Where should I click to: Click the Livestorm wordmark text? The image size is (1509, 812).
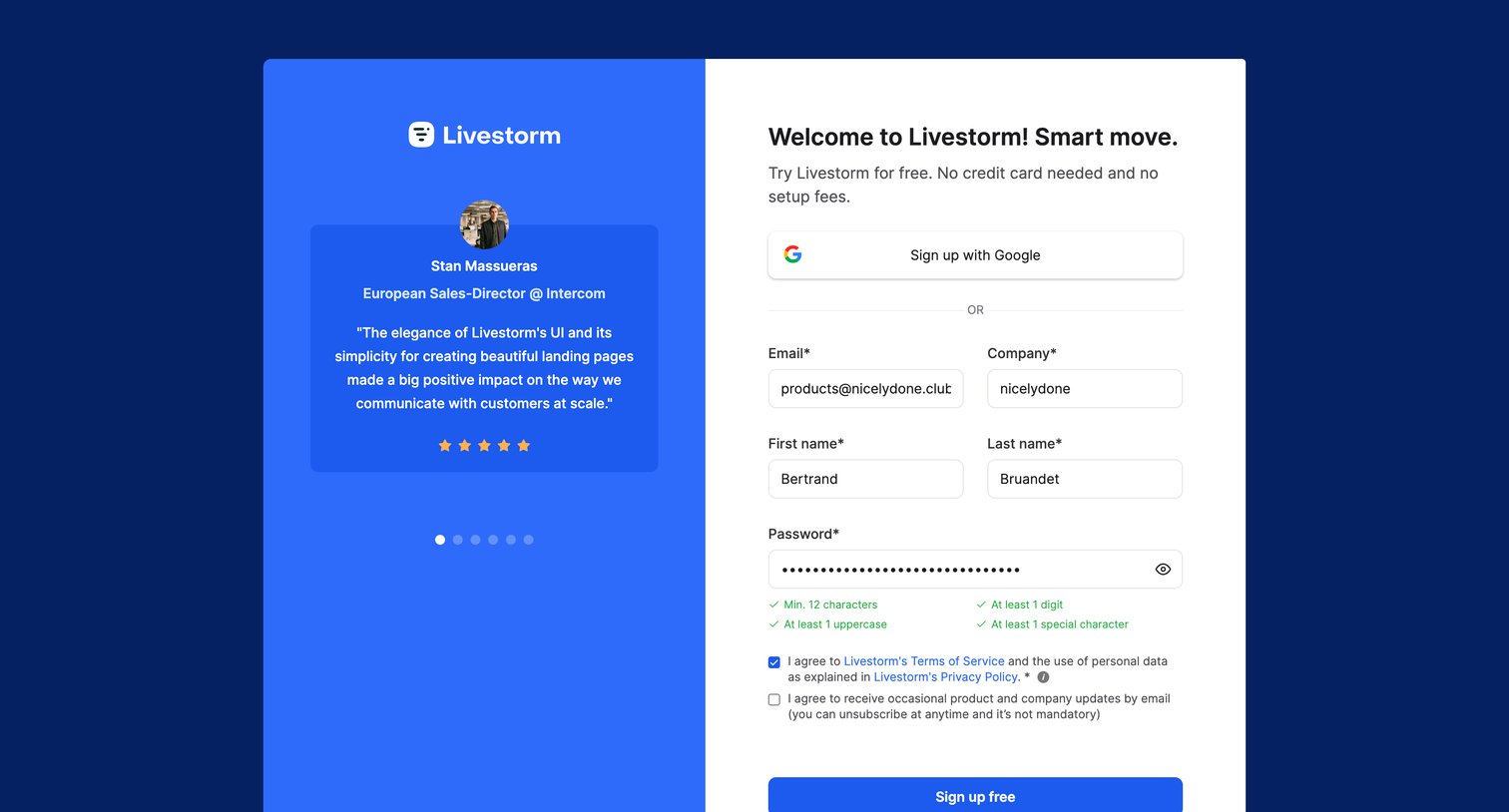tap(501, 136)
